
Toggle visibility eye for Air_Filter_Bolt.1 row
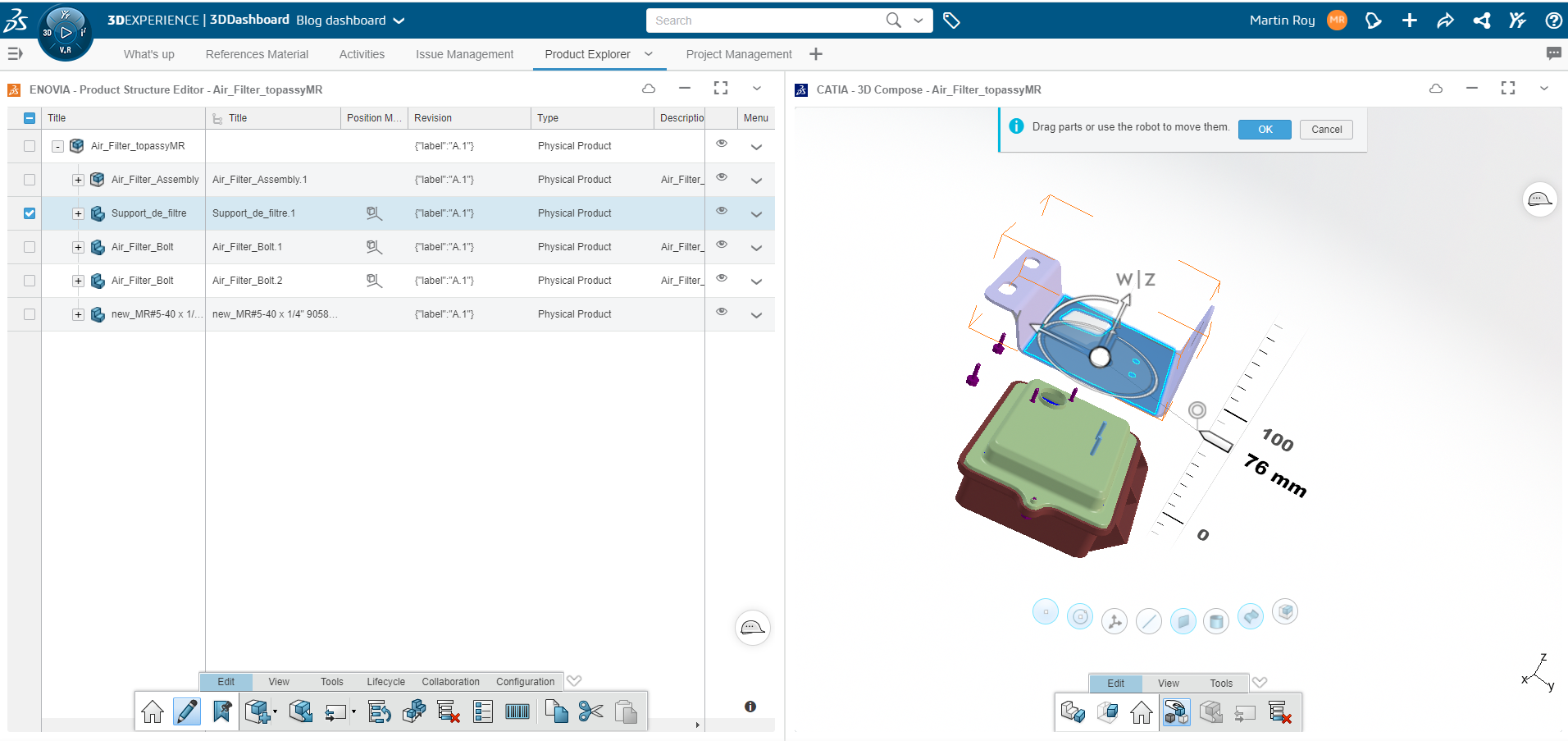(x=722, y=245)
